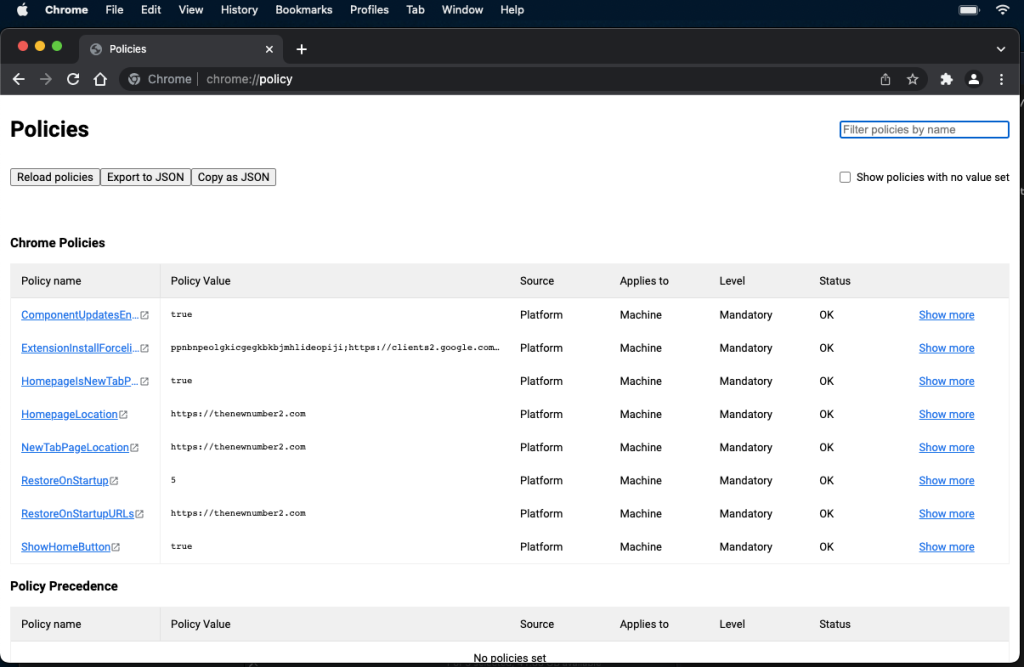Open the ExtensionInstallForceli… policy link
This screenshot has height=667, width=1024.
[x=80, y=348]
